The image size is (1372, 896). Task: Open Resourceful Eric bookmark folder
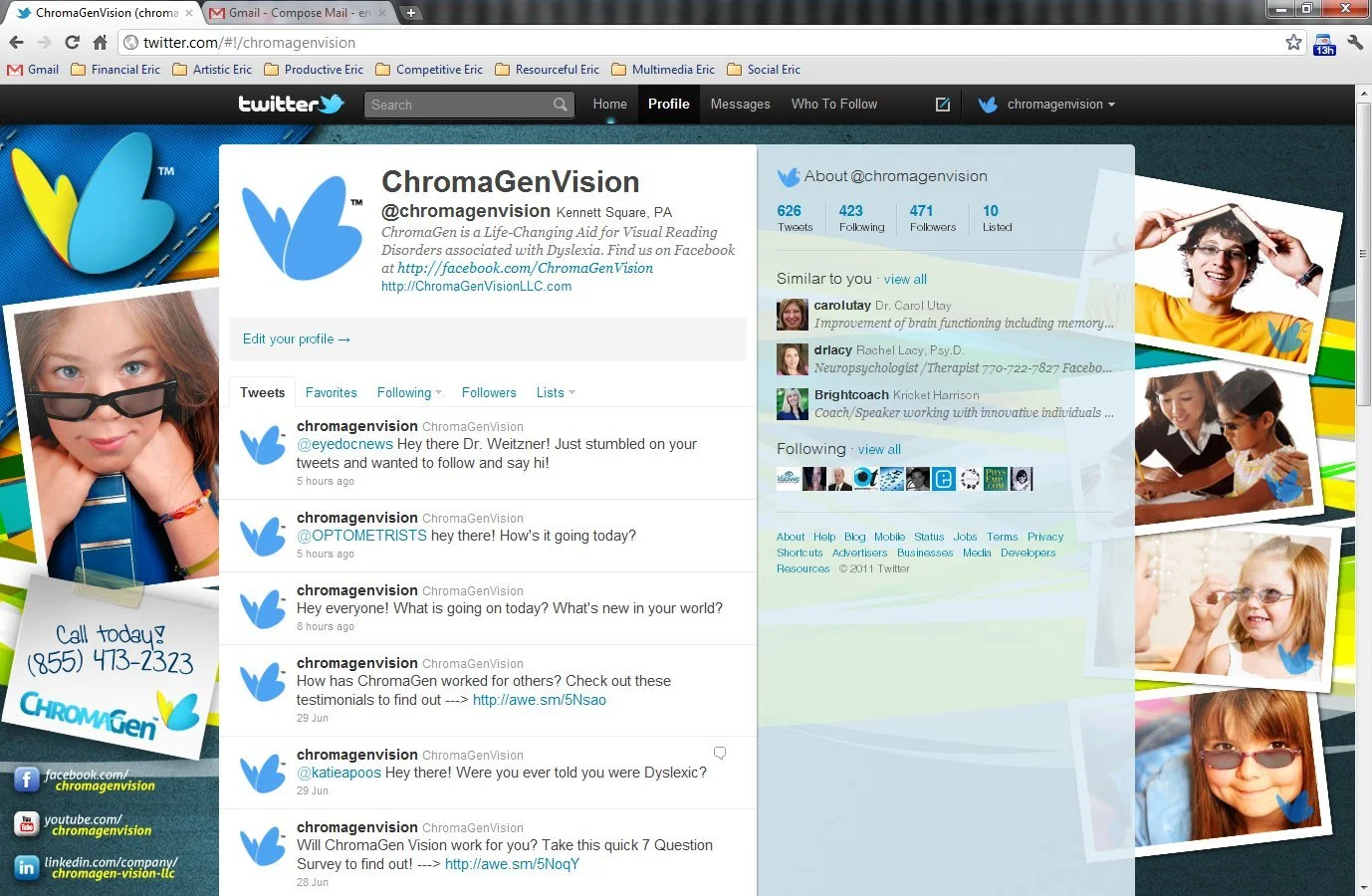548,70
